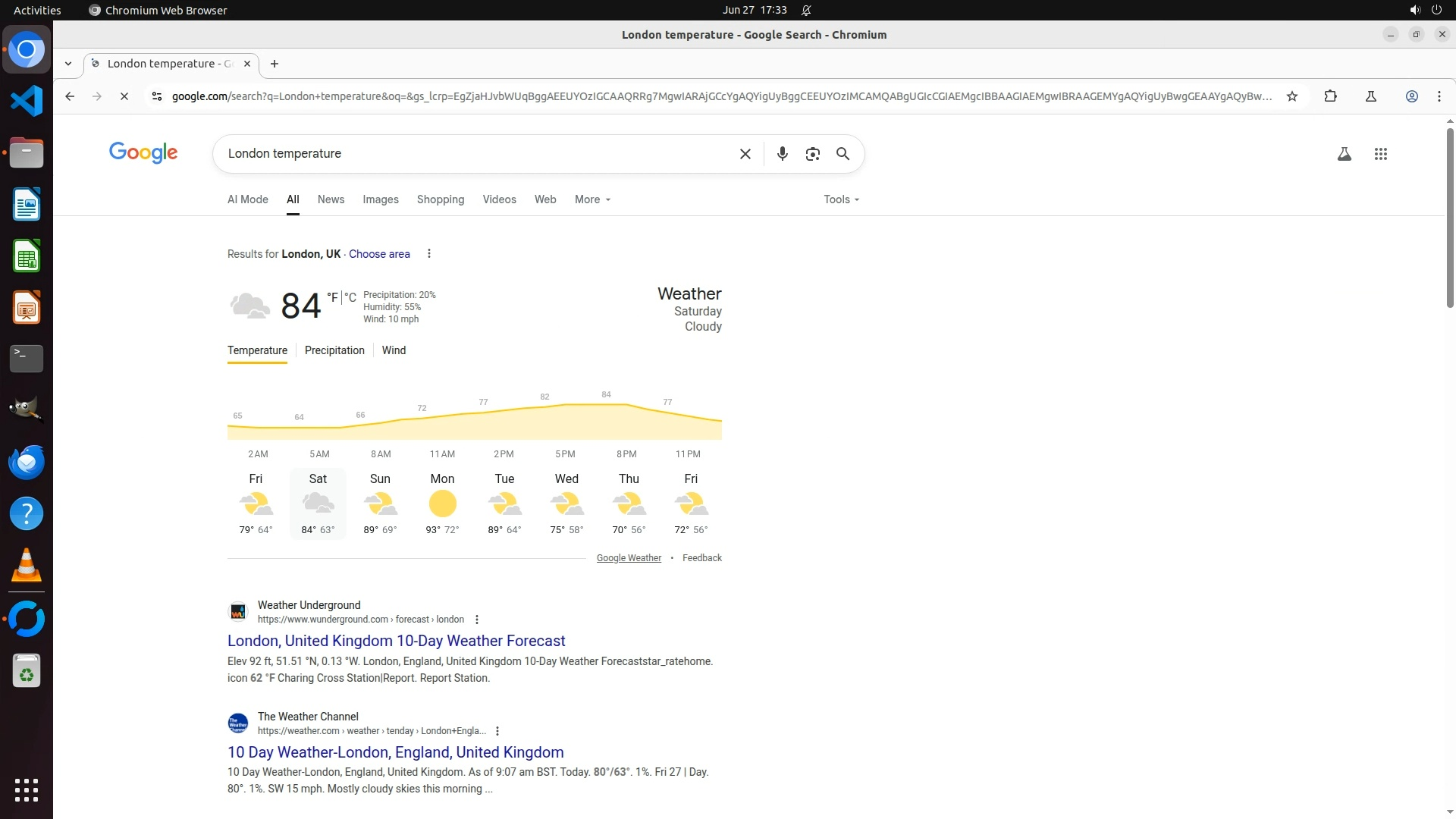Click the temperature graph at 5 PM

click(x=565, y=421)
